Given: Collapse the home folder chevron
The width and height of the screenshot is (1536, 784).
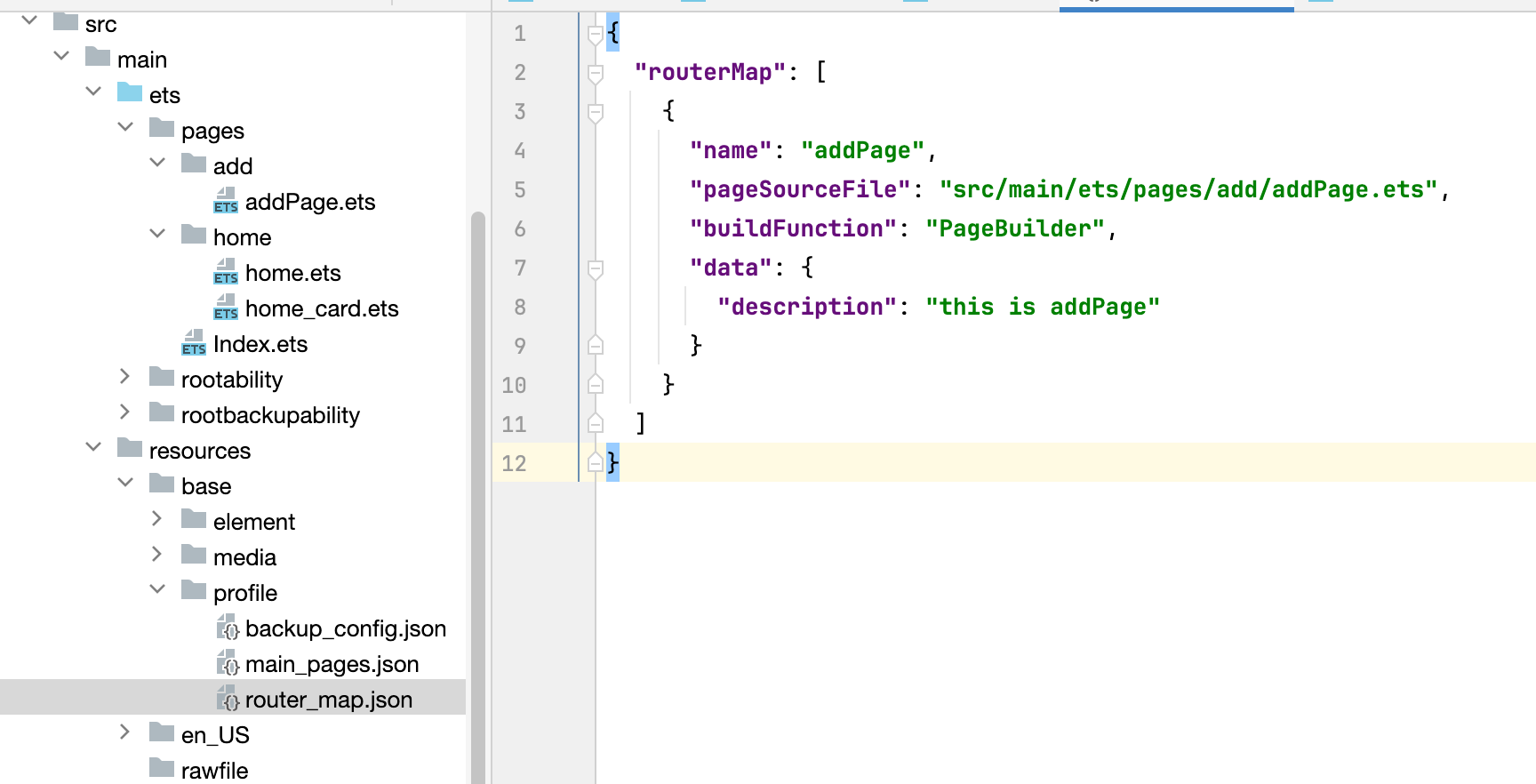Looking at the screenshot, I should 157,234.
